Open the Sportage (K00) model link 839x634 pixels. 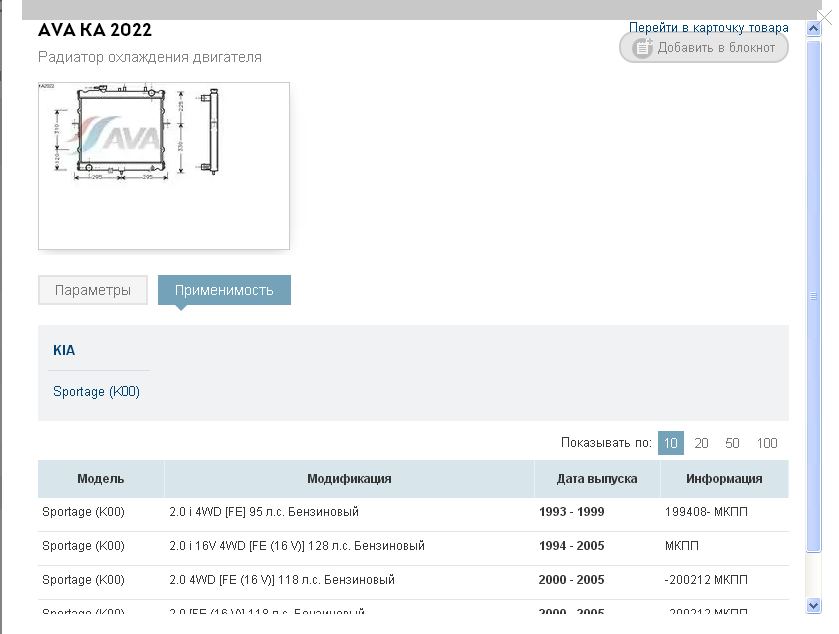pos(96,392)
